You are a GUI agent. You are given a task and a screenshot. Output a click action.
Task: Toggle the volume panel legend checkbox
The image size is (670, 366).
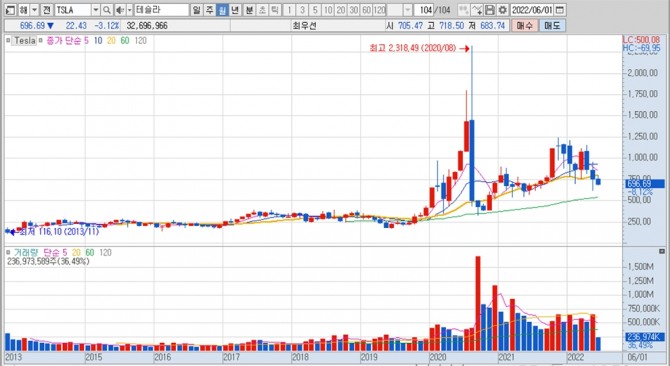[8, 253]
